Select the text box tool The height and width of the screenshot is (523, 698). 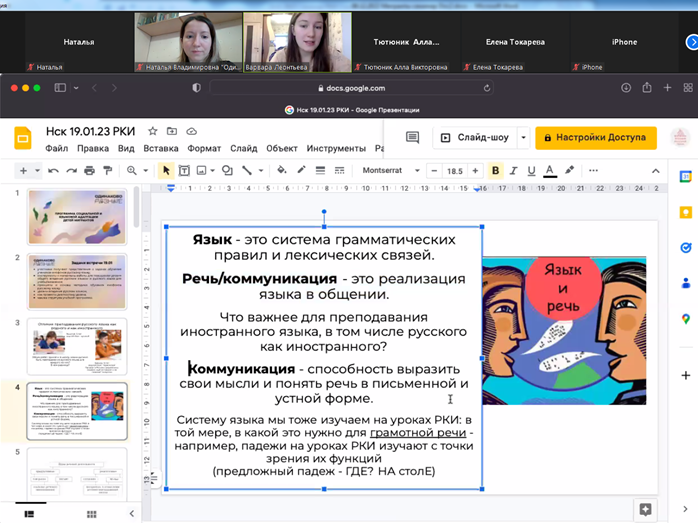click(185, 171)
